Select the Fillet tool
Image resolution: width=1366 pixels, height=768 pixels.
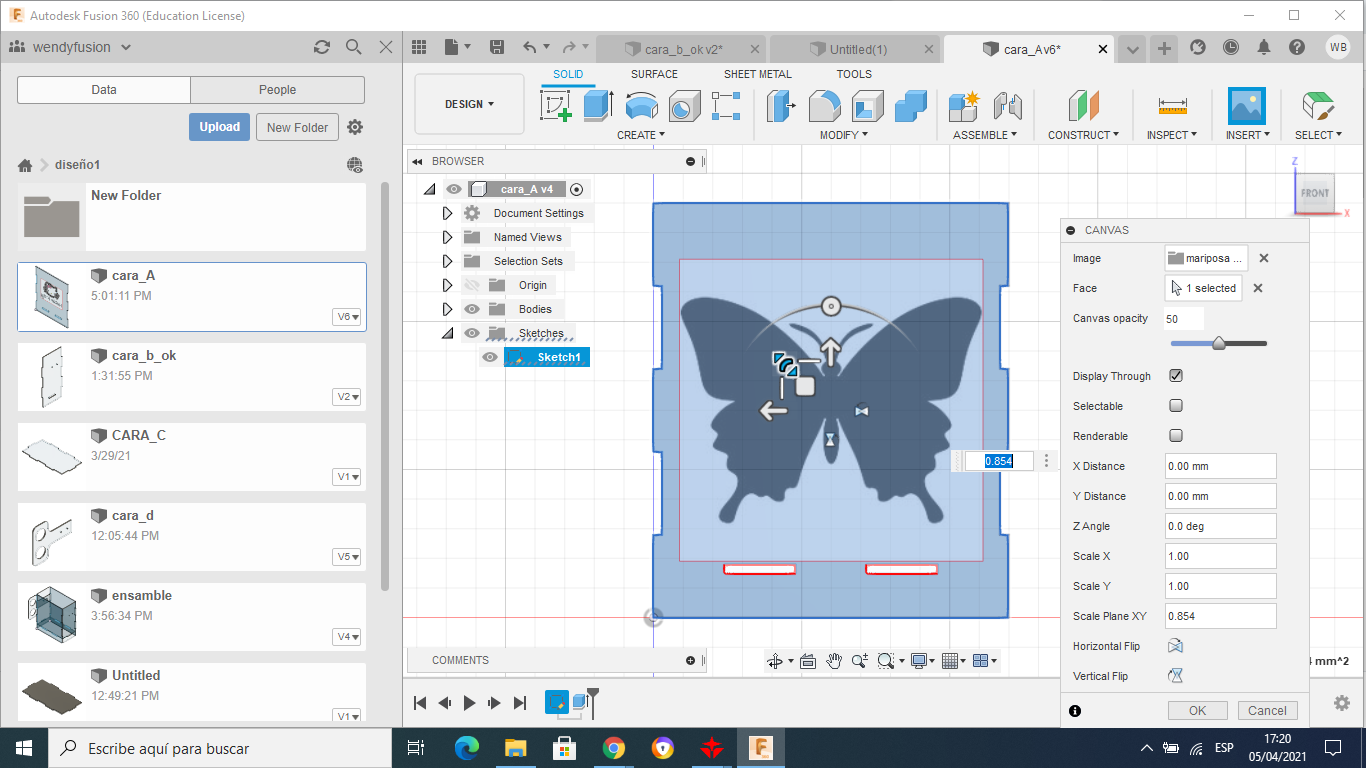[824, 106]
